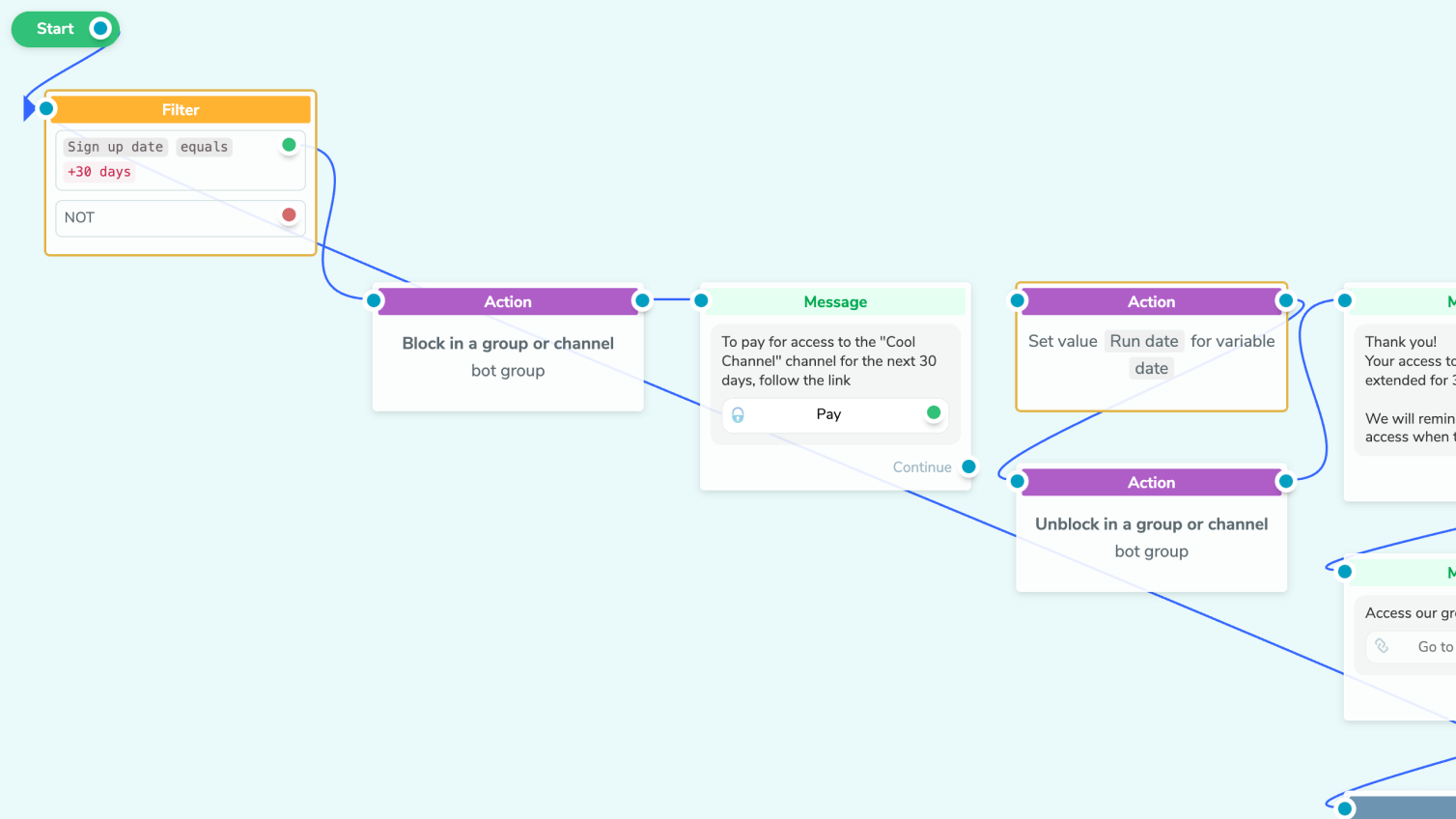Click the "Run date" value tag
1456x819 pixels.
click(1144, 341)
